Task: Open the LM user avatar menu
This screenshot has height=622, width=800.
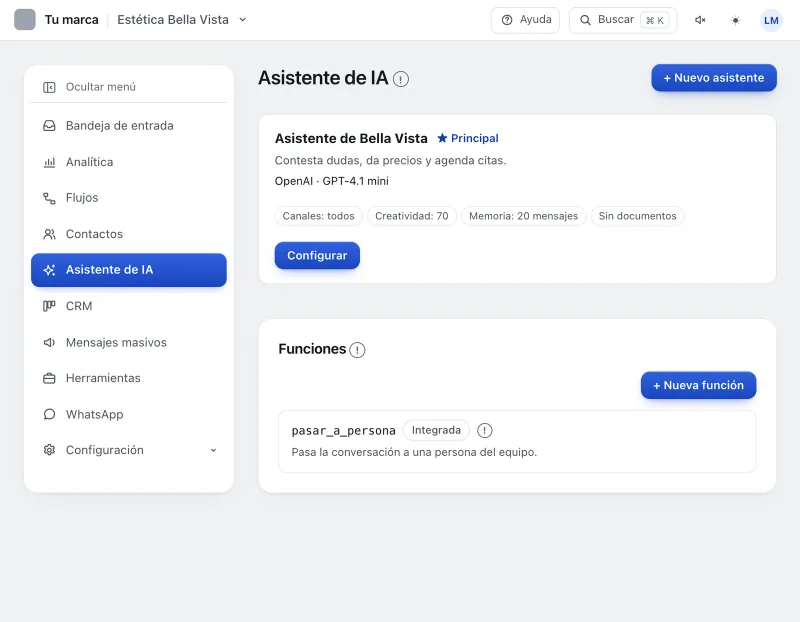Action: click(771, 20)
